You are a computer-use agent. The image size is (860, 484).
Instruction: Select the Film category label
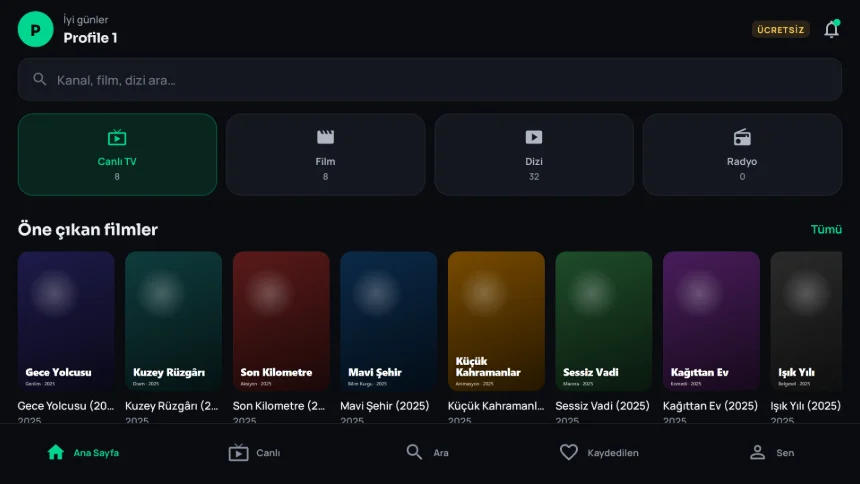pyautogui.click(x=325, y=161)
